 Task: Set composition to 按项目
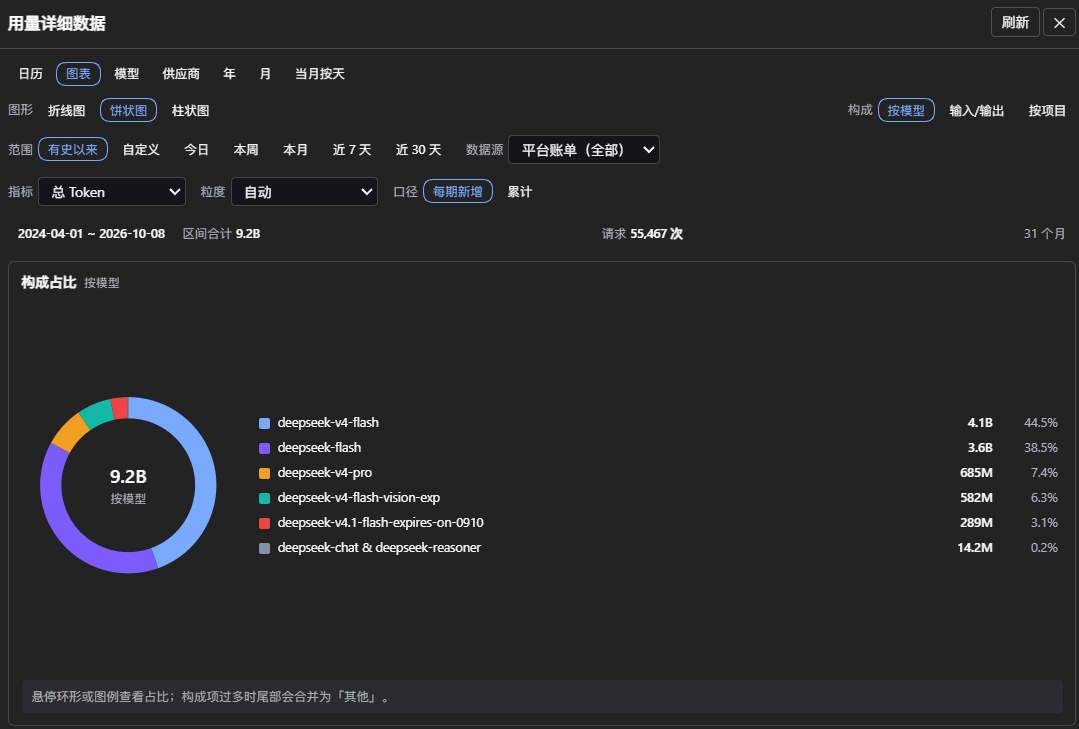pos(1047,110)
